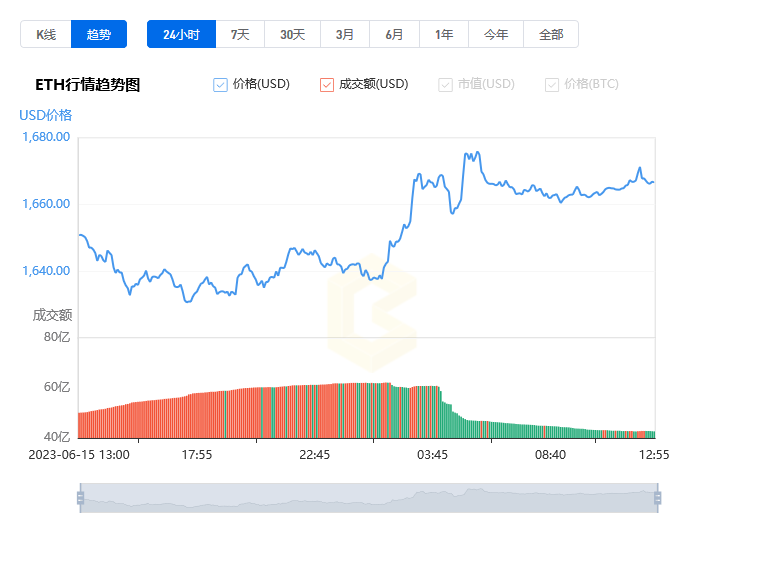This screenshot has height=563, width=780.
Task: Select the 24小时 time range
Action: 181,34
